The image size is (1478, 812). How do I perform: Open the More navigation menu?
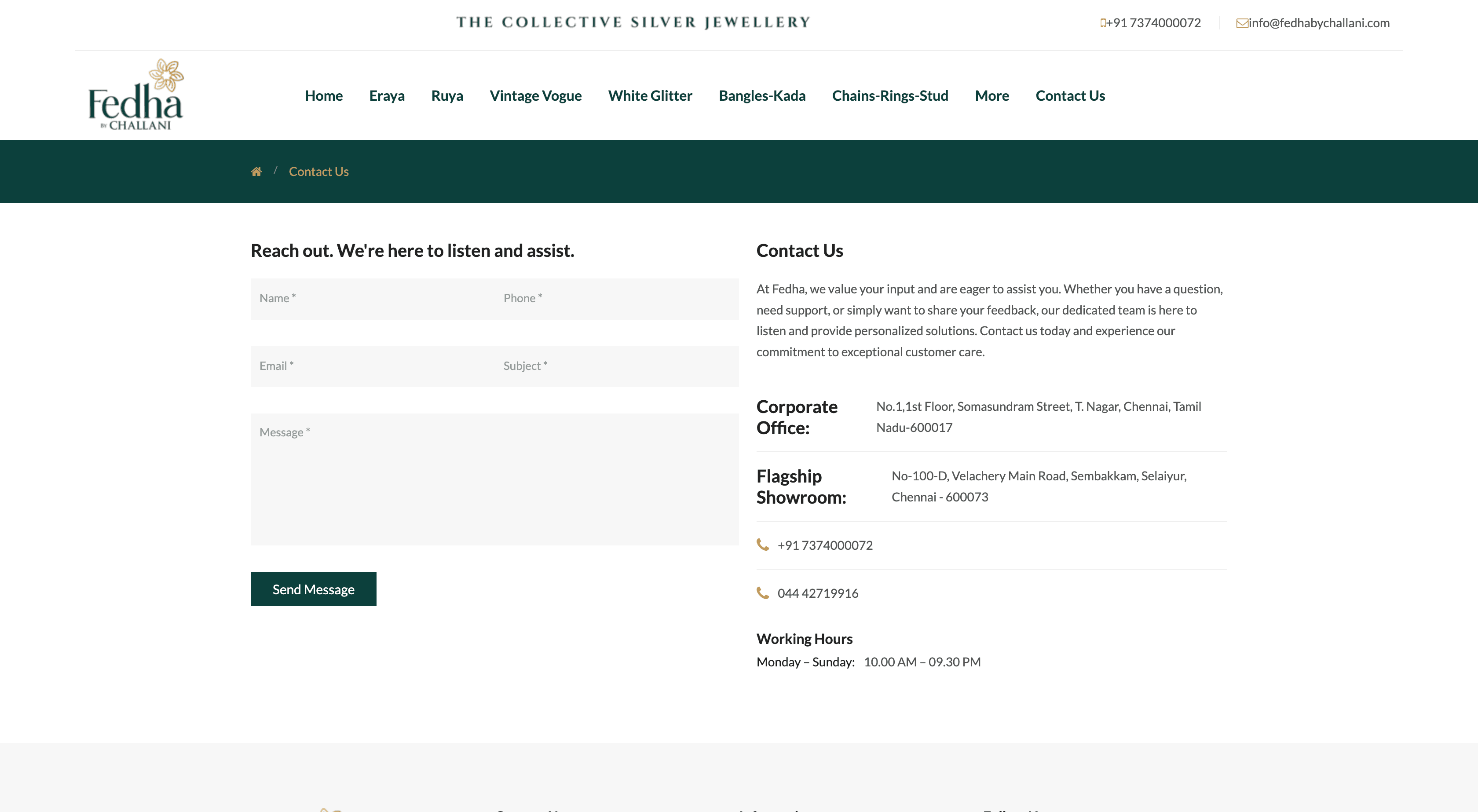[991, 95]
